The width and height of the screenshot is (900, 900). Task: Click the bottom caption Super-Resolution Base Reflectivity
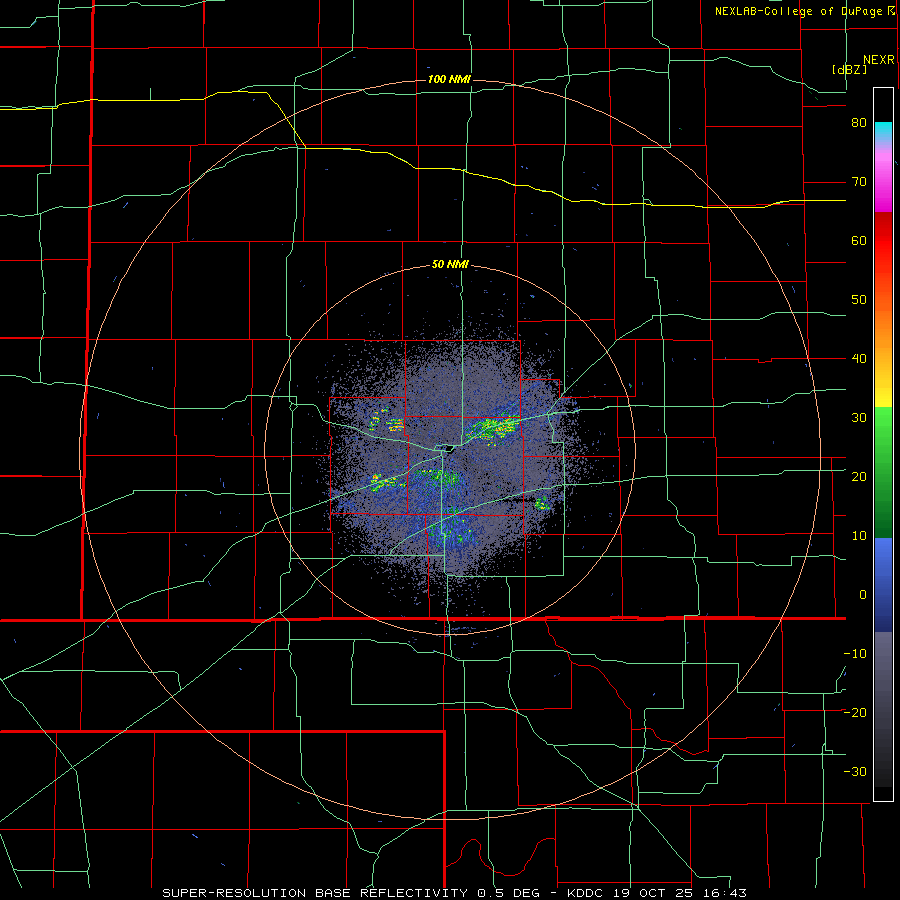(x=455, y=893)
